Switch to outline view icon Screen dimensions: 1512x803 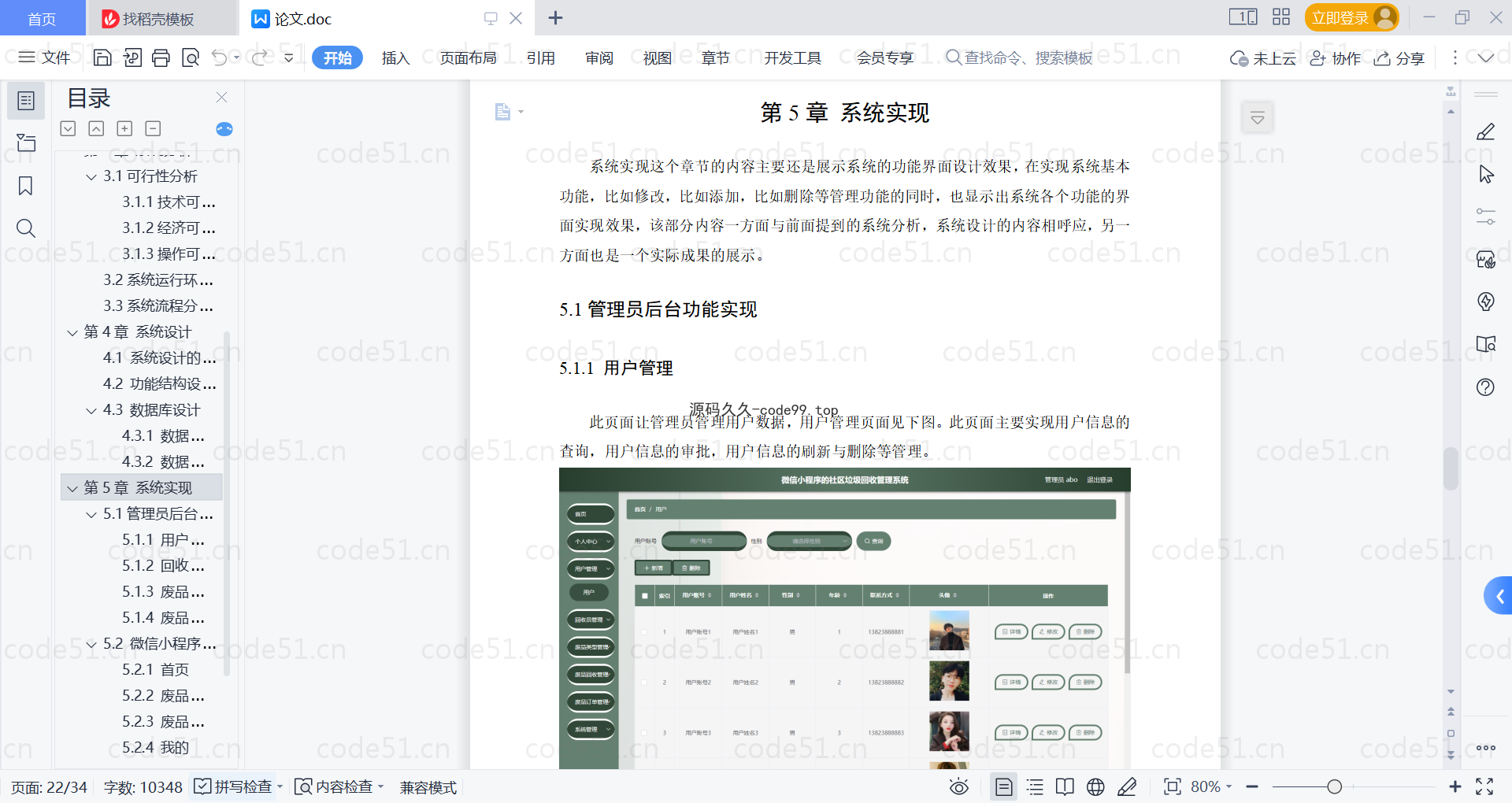pos(1035,786)
